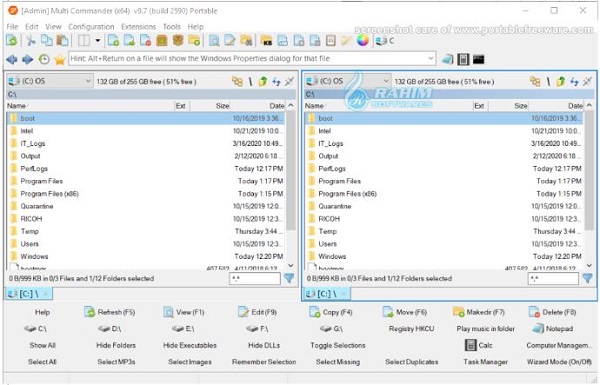
Task: Select the IT_Logs folder in left panel
Action: click(x=145, y=144)
